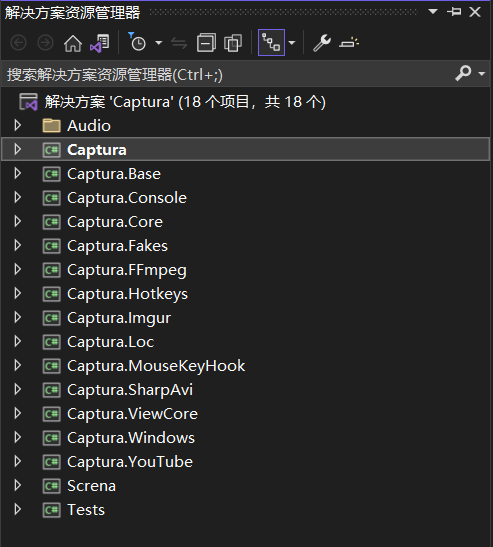Screen dimensions: 493x547
Task: Select Captura.Hotkeys project
Action: [x=127, y=294]
